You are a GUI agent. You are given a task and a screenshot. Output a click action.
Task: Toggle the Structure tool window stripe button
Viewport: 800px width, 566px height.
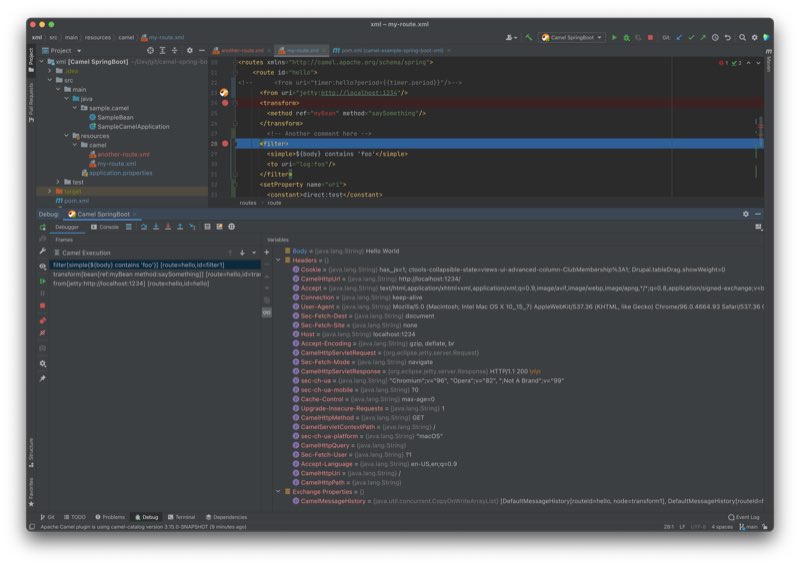(x=31, y=452)
